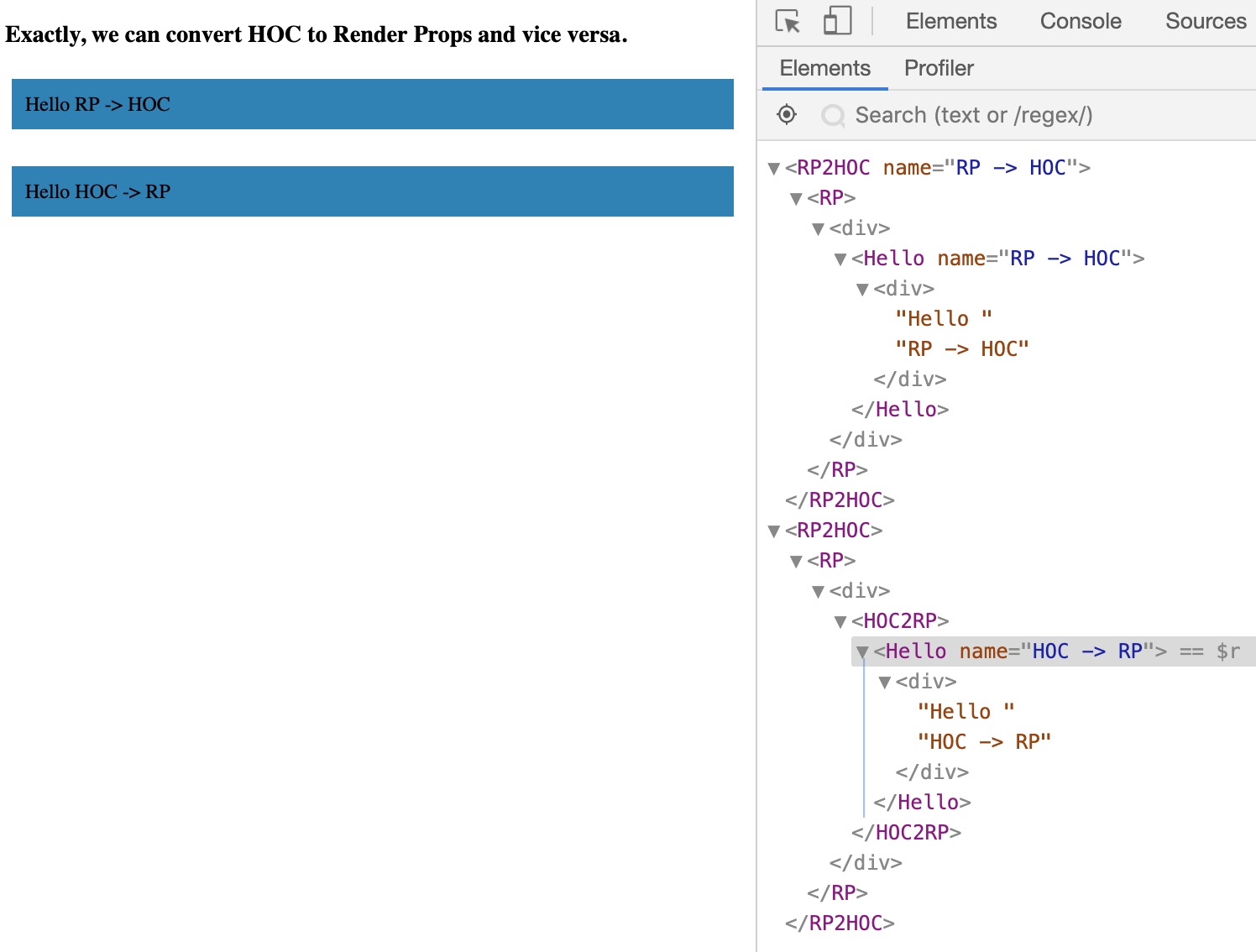The height and width of the screenshot is (952, 1256).
Task: Click the search magnifier icon
Action: pyautogui.click(x=833, y=116)
